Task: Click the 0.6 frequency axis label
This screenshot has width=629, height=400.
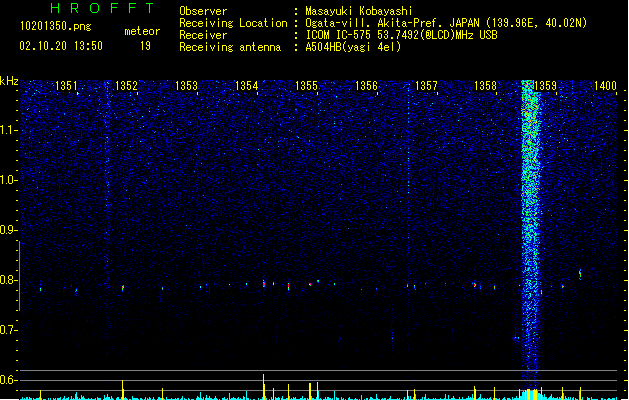Action: pyautogui.click(x=8, y=380)
